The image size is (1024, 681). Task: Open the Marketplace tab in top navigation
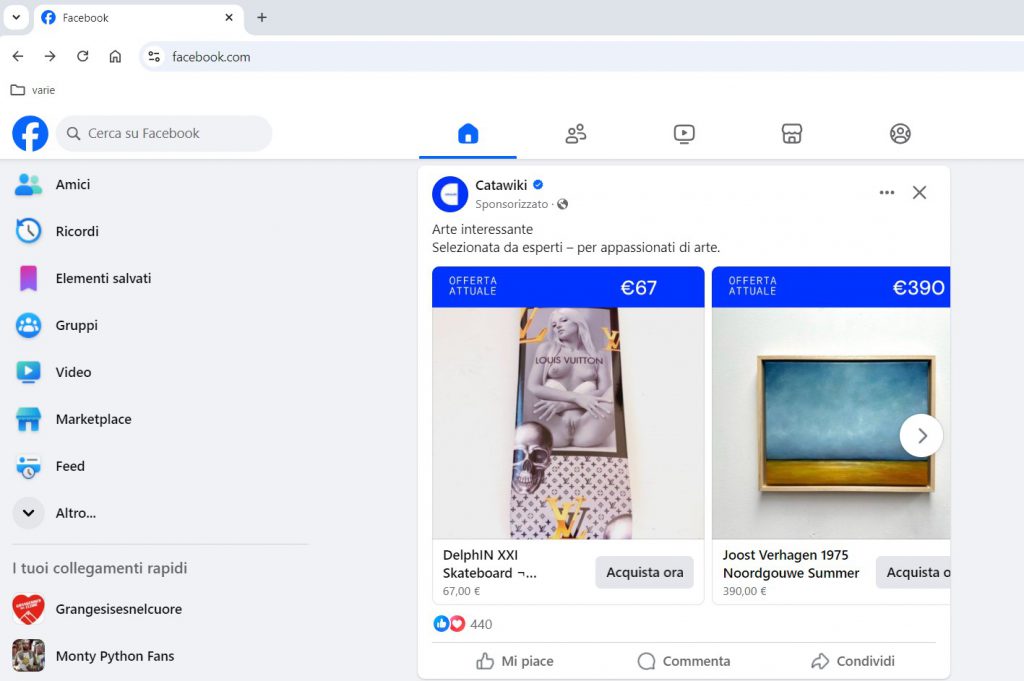click(792, 134)
